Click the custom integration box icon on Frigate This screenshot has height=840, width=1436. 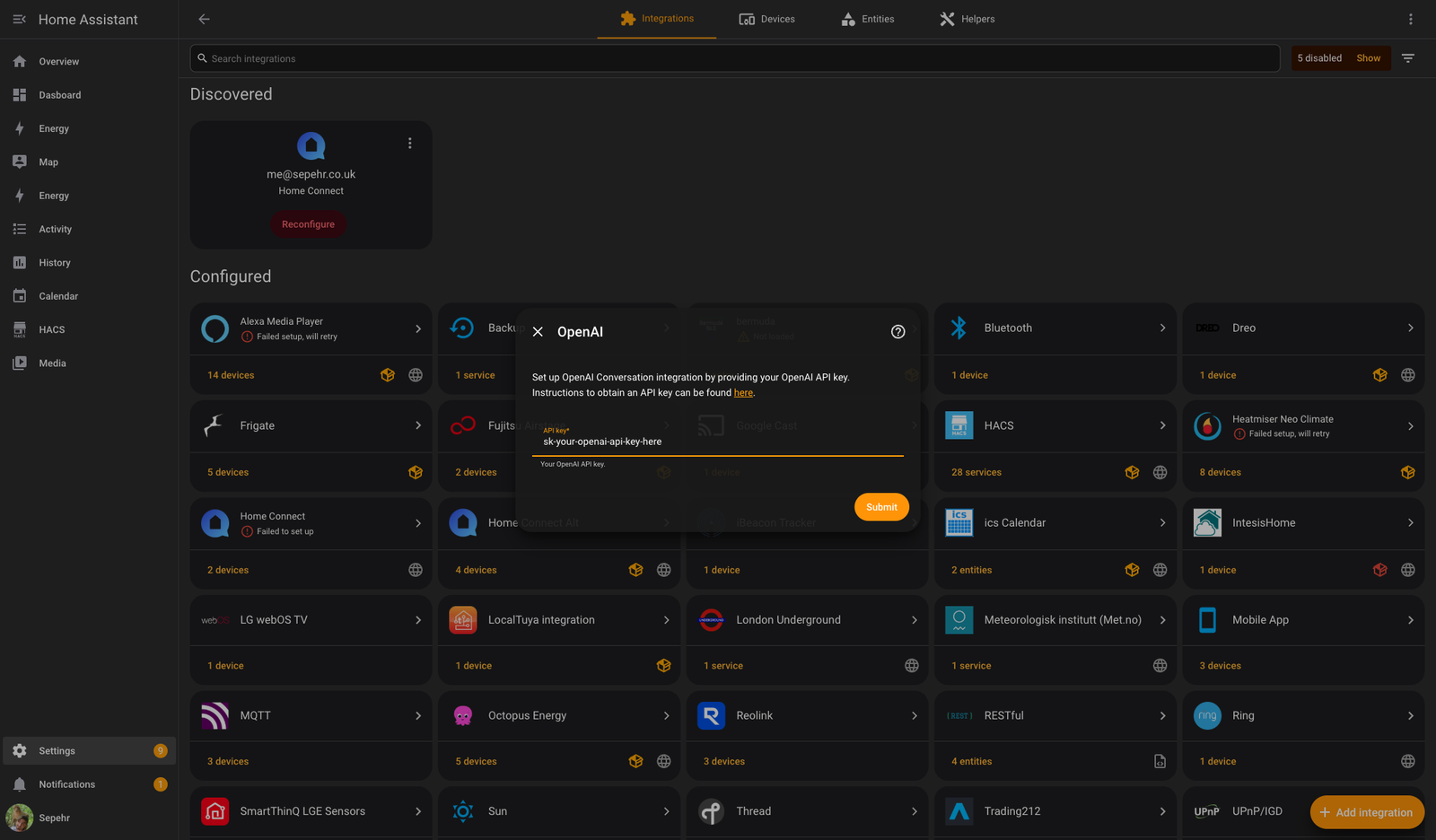pyautogui.click(x=416, y=472)
